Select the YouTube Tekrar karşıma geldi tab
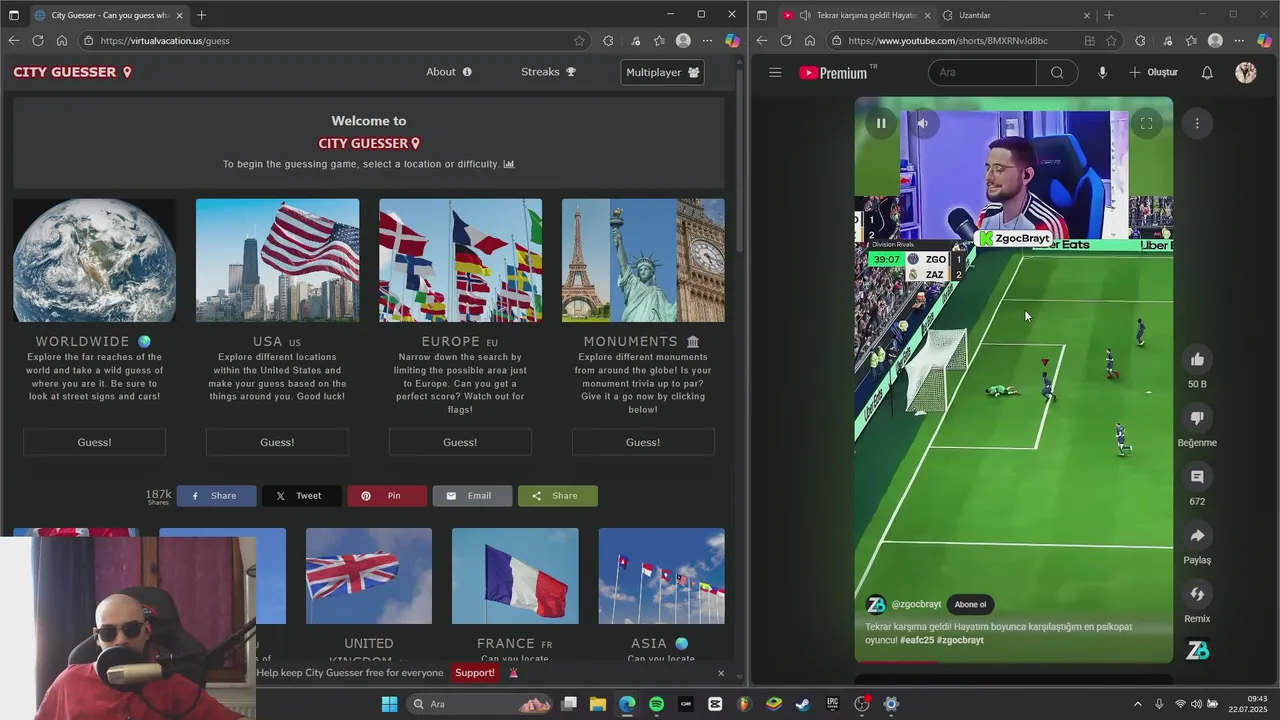The width and height of the screenshot is (1280, 720). coord(855,15)
